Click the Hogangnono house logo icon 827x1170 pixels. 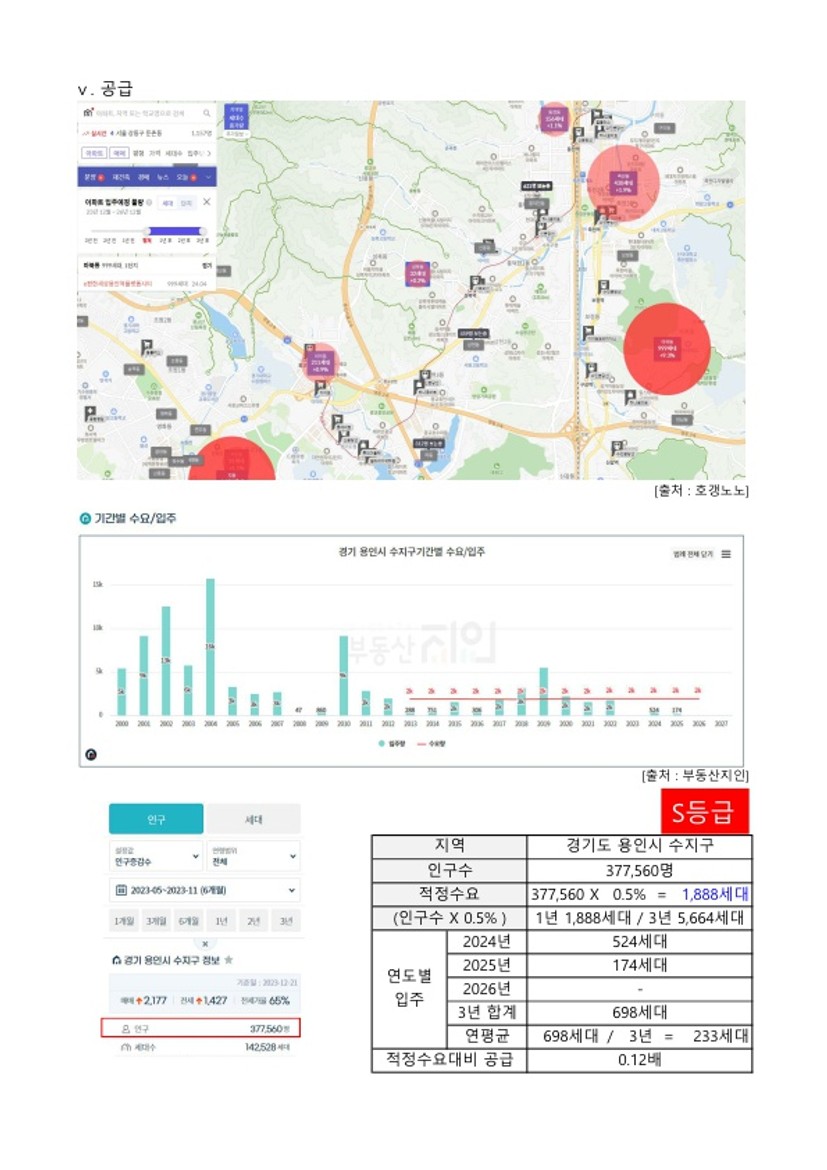88,113
